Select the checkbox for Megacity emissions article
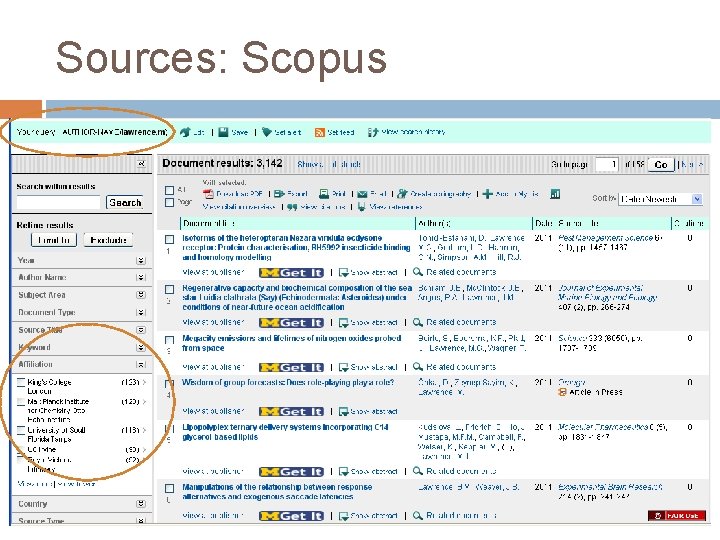 (169, 340)
